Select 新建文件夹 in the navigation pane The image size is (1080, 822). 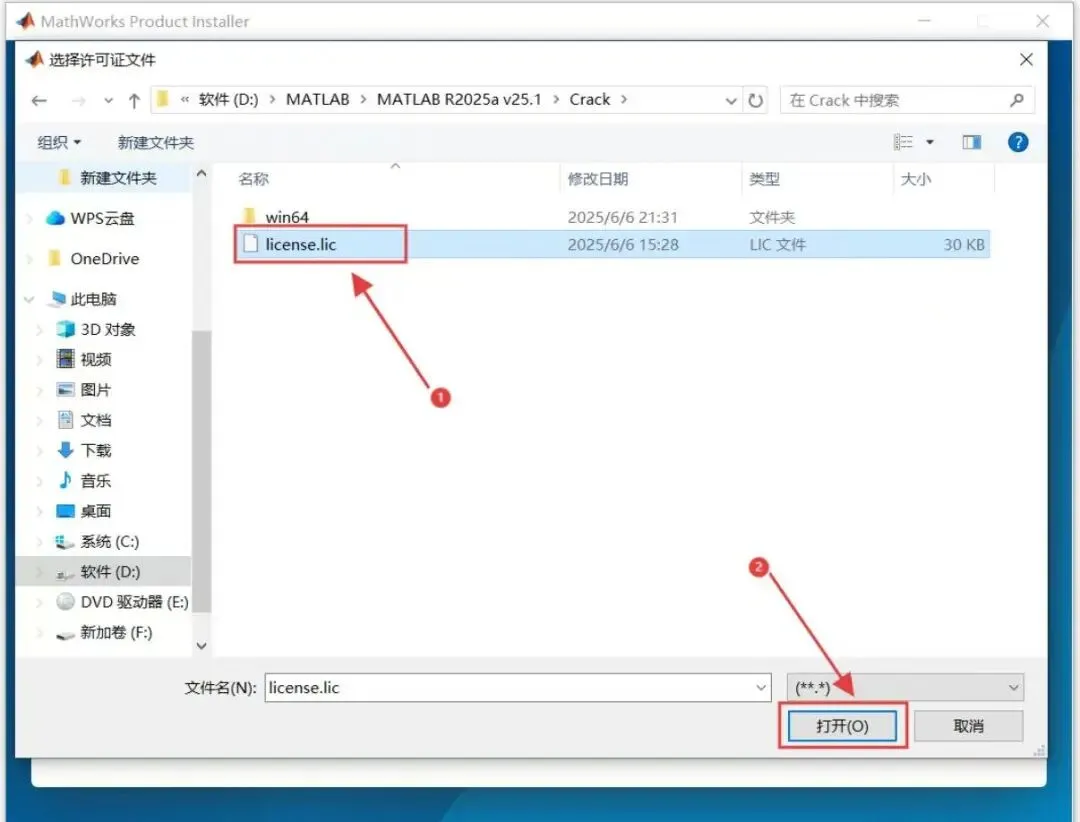tap(118, 178)
